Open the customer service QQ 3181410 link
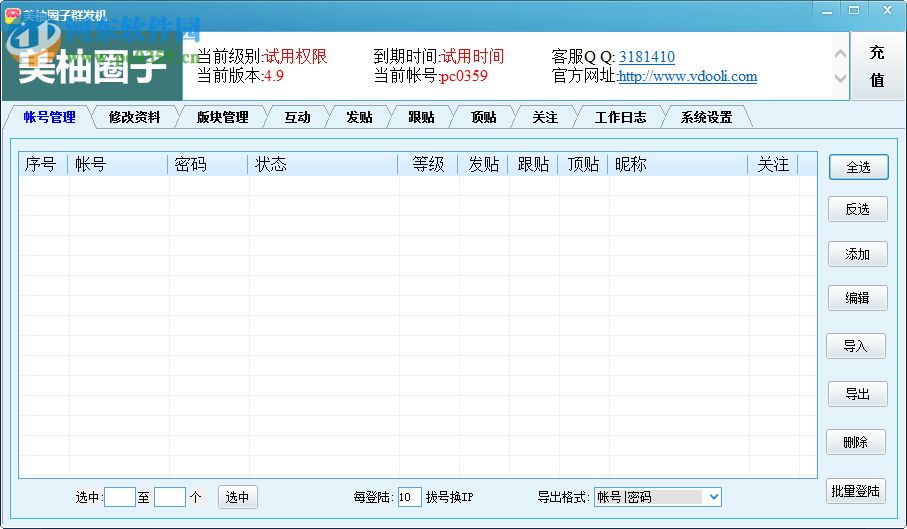The width and height of the screenshot is (907, 529). 647,57
